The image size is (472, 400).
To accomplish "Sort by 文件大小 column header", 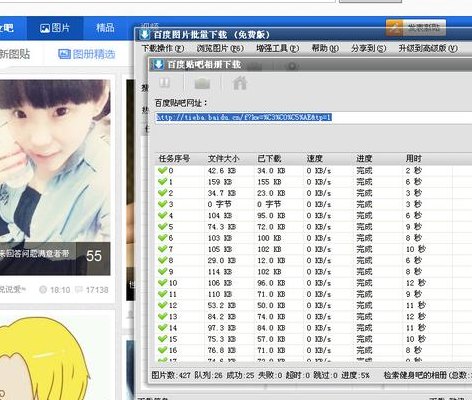I will 223,159.
